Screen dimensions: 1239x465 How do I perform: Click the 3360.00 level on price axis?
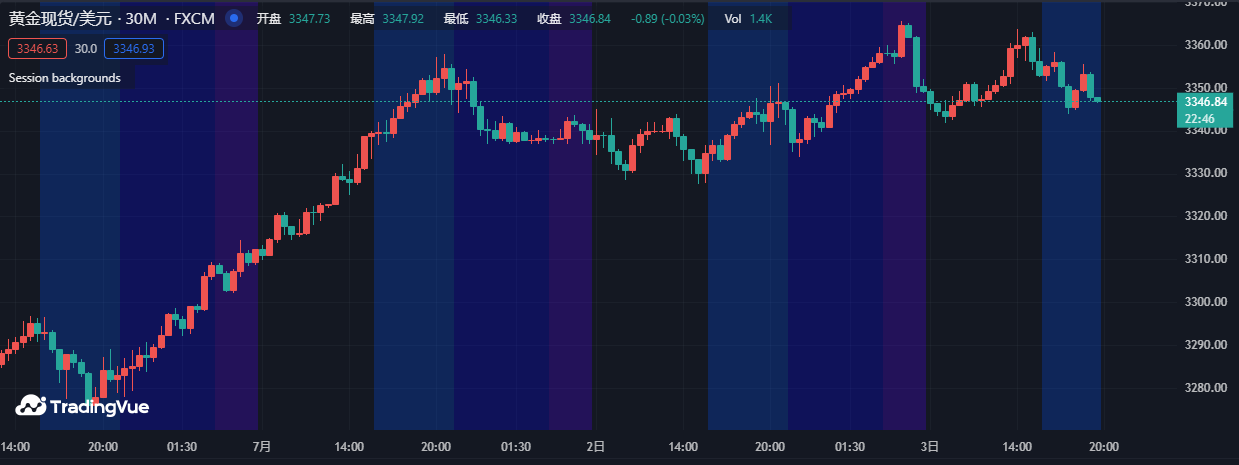[x=1205, y=45]
